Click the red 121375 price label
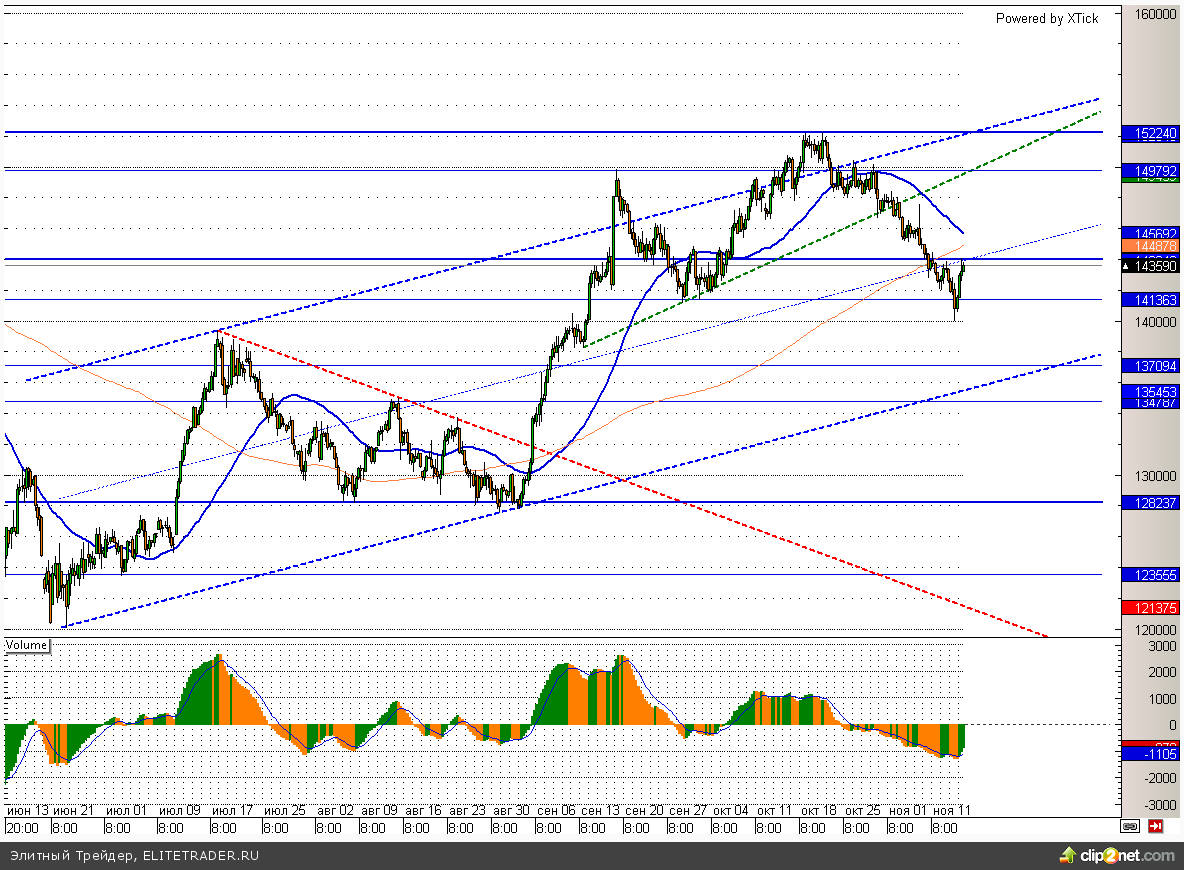The height and width of the screenshot is (870, 1184). 1150,607
